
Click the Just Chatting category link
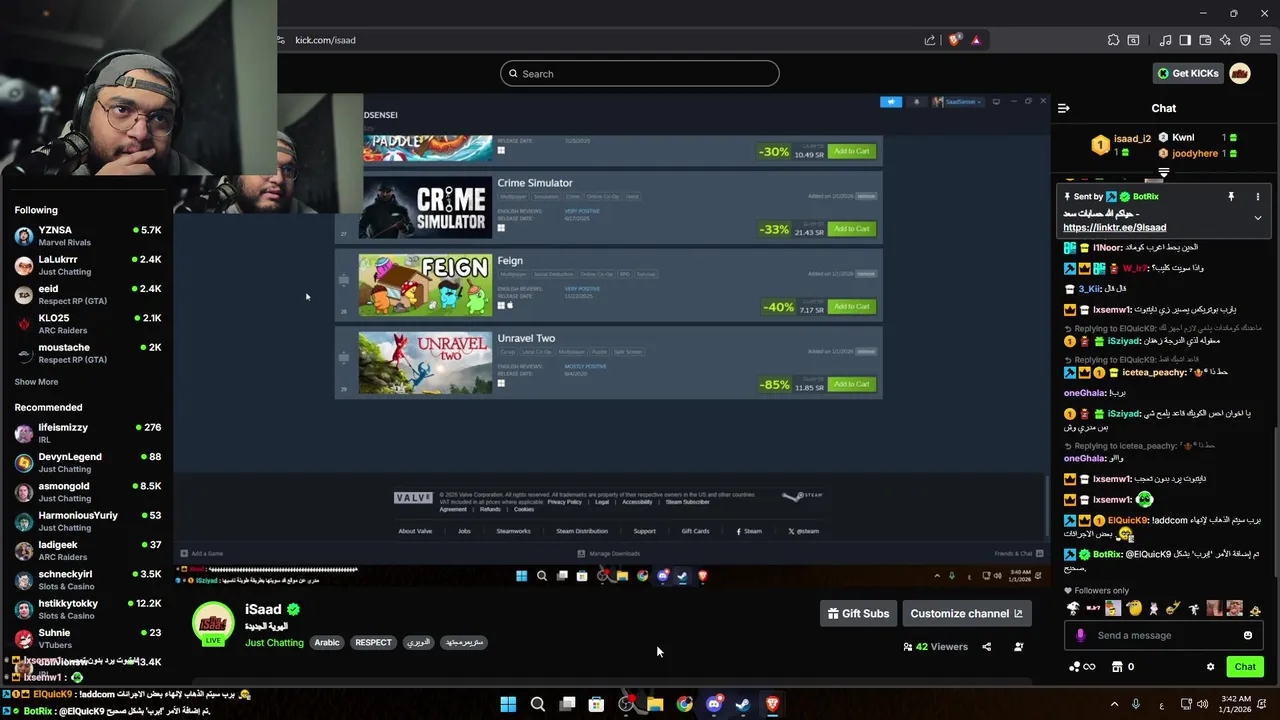pyautogui.click(x=274, y=642)
